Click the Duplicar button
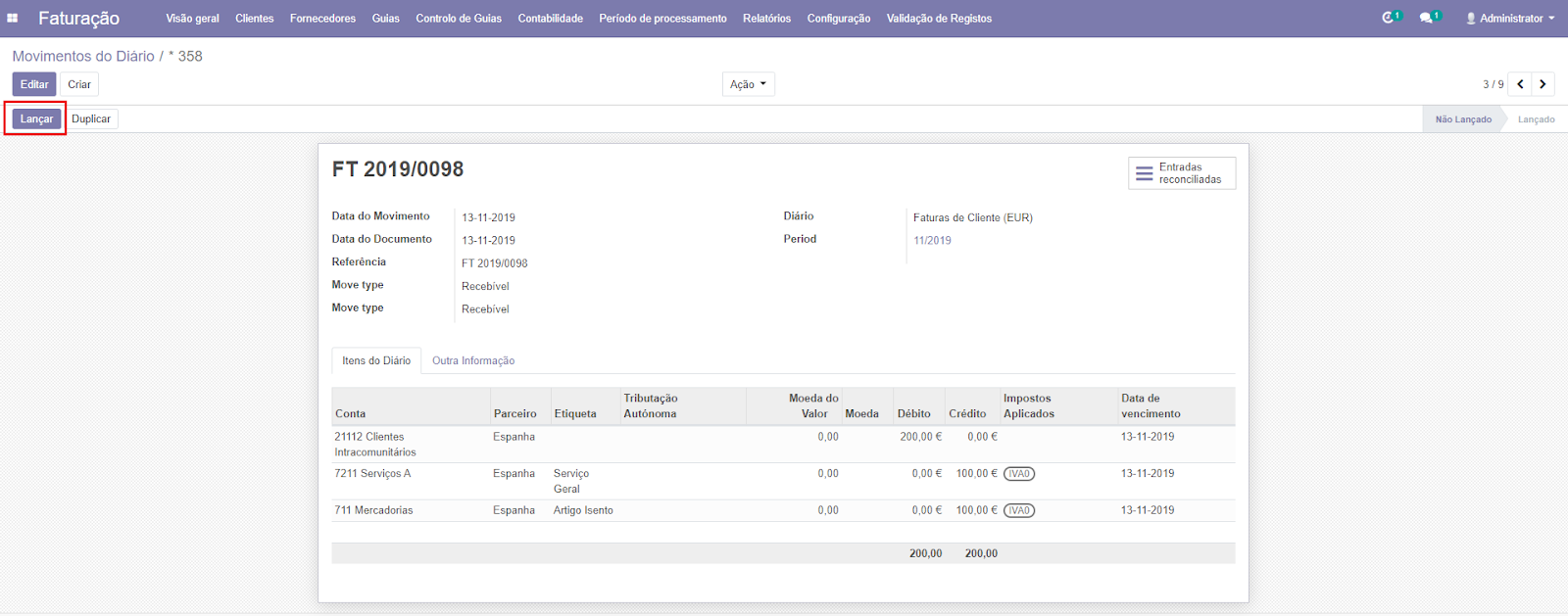The width and height of the screenshot is (1568, 616). click(x=91, y=118)
